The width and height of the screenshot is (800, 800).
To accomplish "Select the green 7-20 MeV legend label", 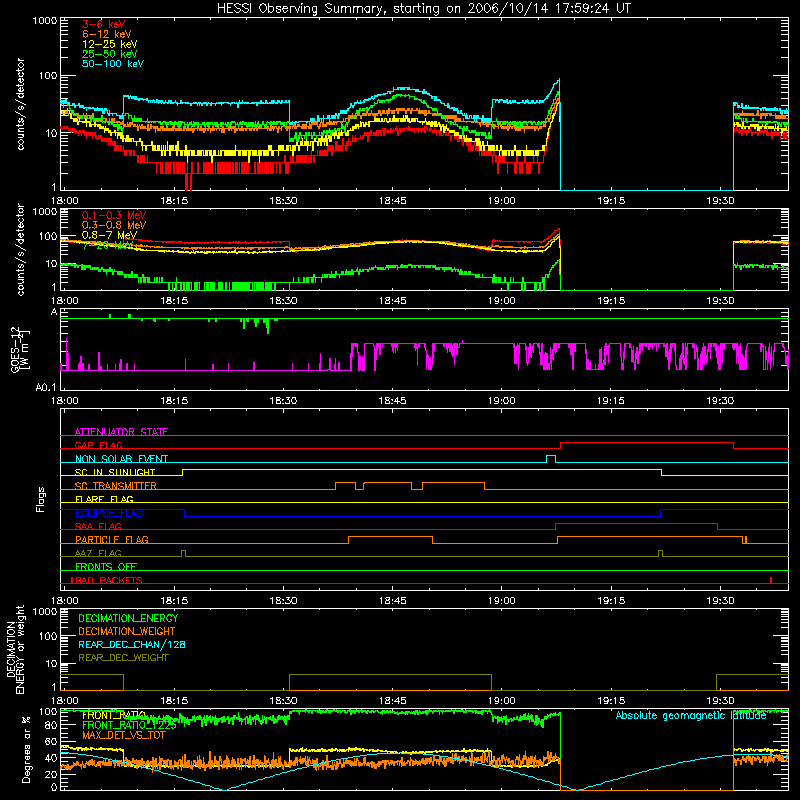I will click(x=106, y=245).
